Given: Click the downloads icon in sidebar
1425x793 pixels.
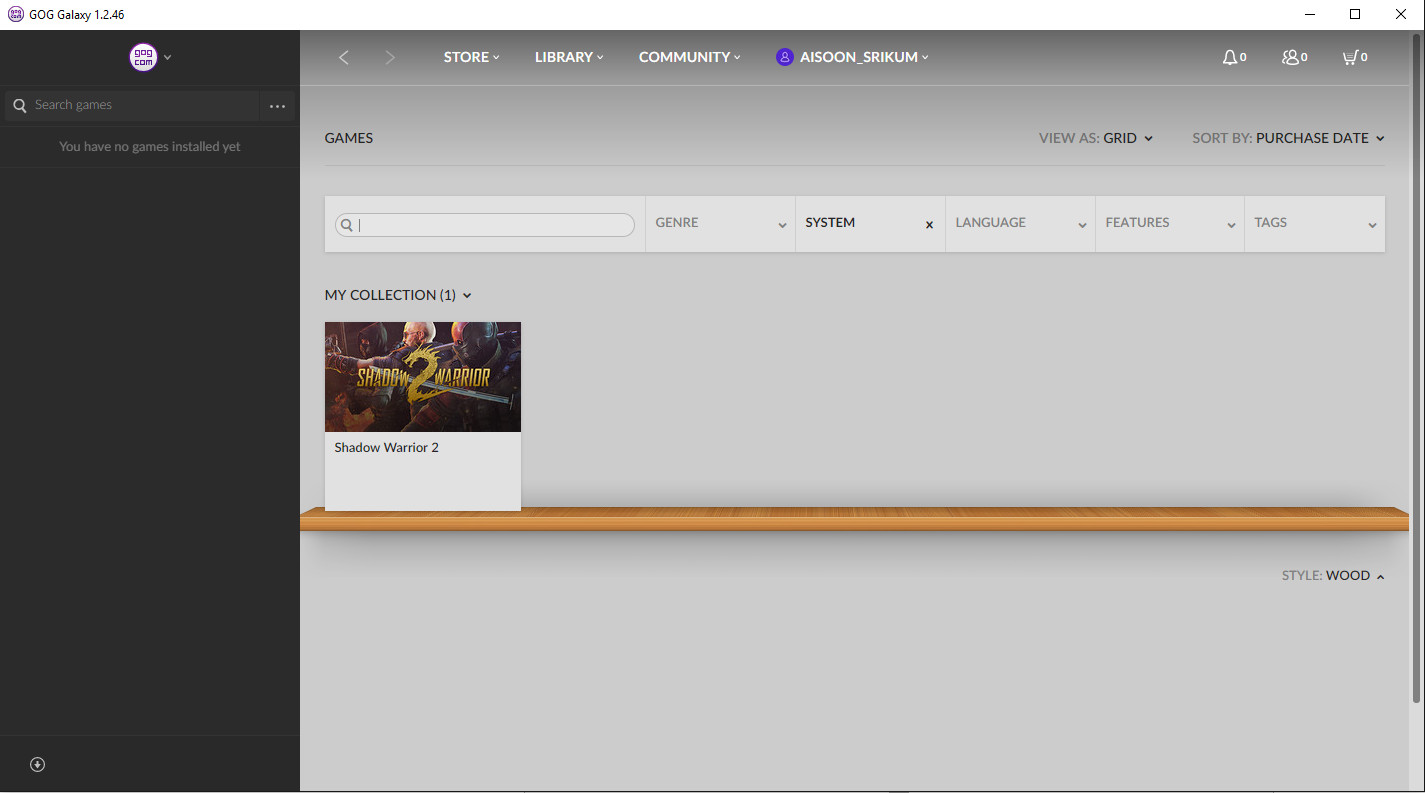Looking at the screenshot, I should (x=38, y=764).
